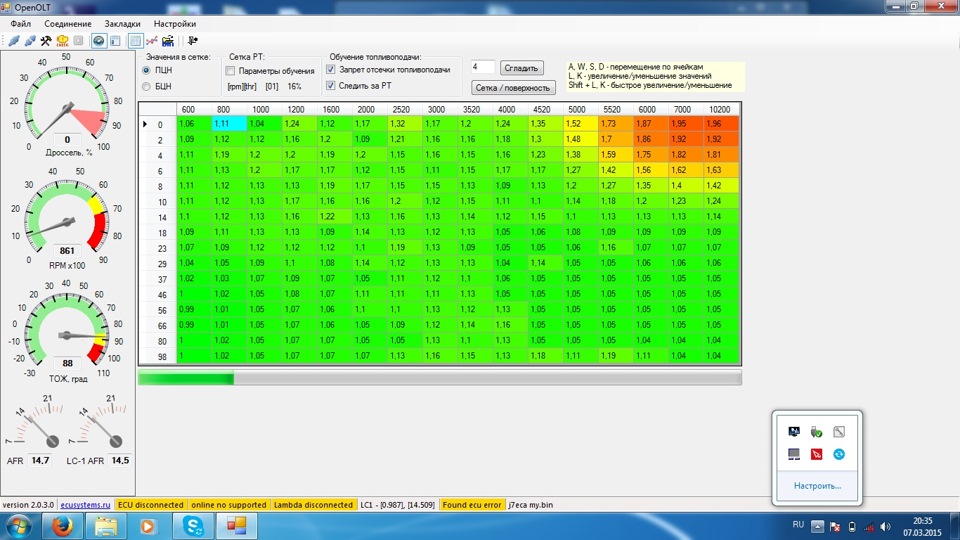Click the OpenOLT taskbar button icon
Viewport: 960px width, 540px height.
click(236, 526)
